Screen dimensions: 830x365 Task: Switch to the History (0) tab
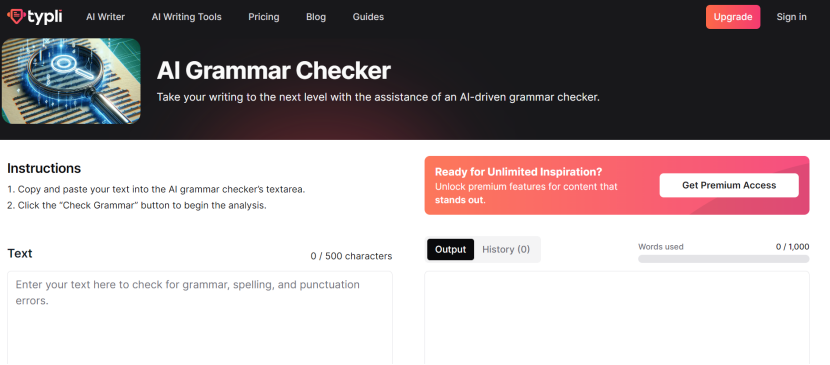pos(506,249)
